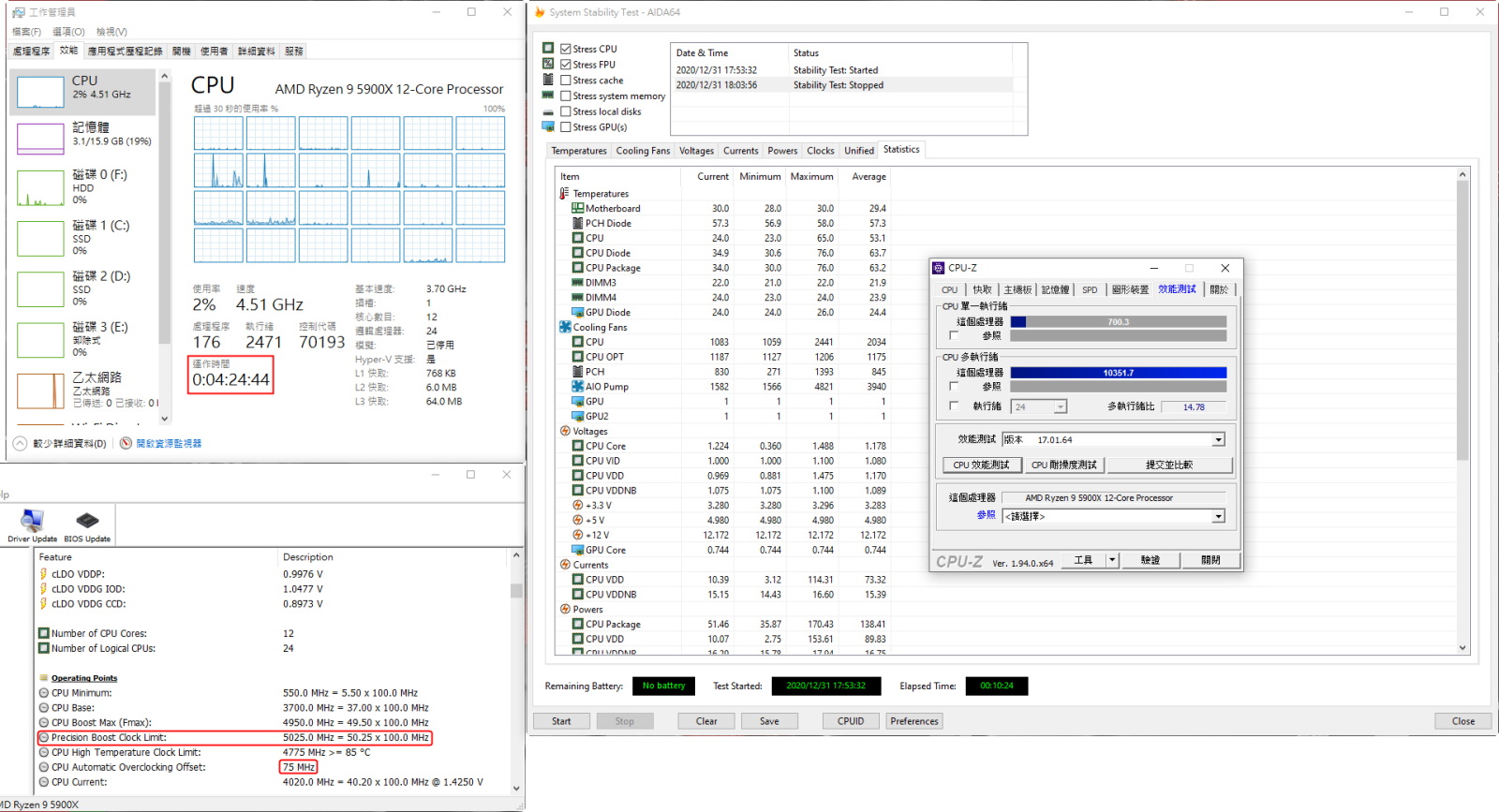This screenshot has height=812, width=1499.
Task: Click the CPU Package power row icon
Action: click(x=578, y=624)
